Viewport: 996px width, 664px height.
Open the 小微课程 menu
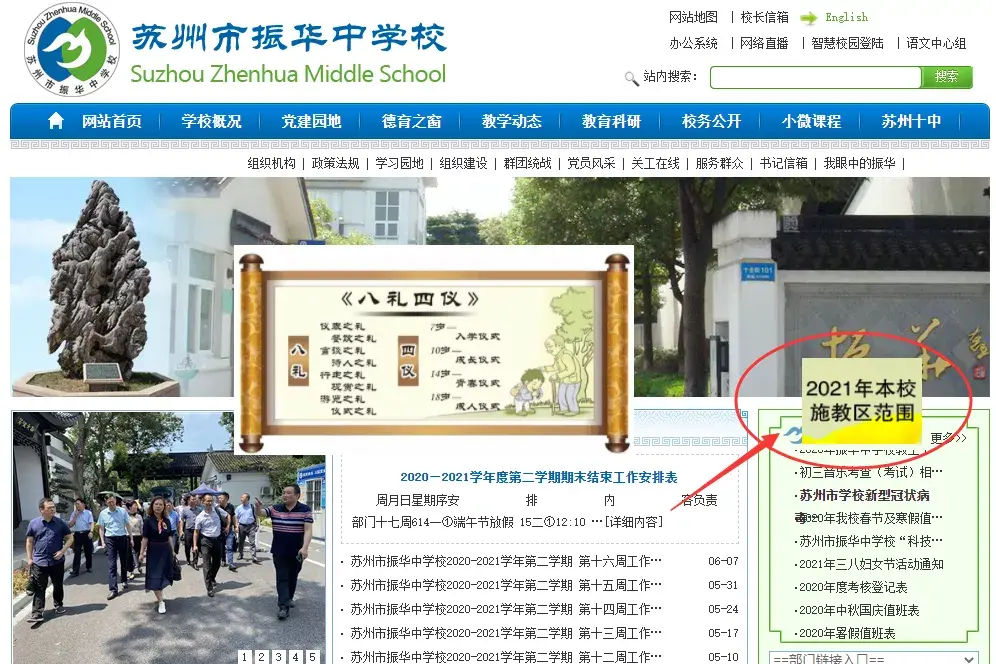(811, 121)
